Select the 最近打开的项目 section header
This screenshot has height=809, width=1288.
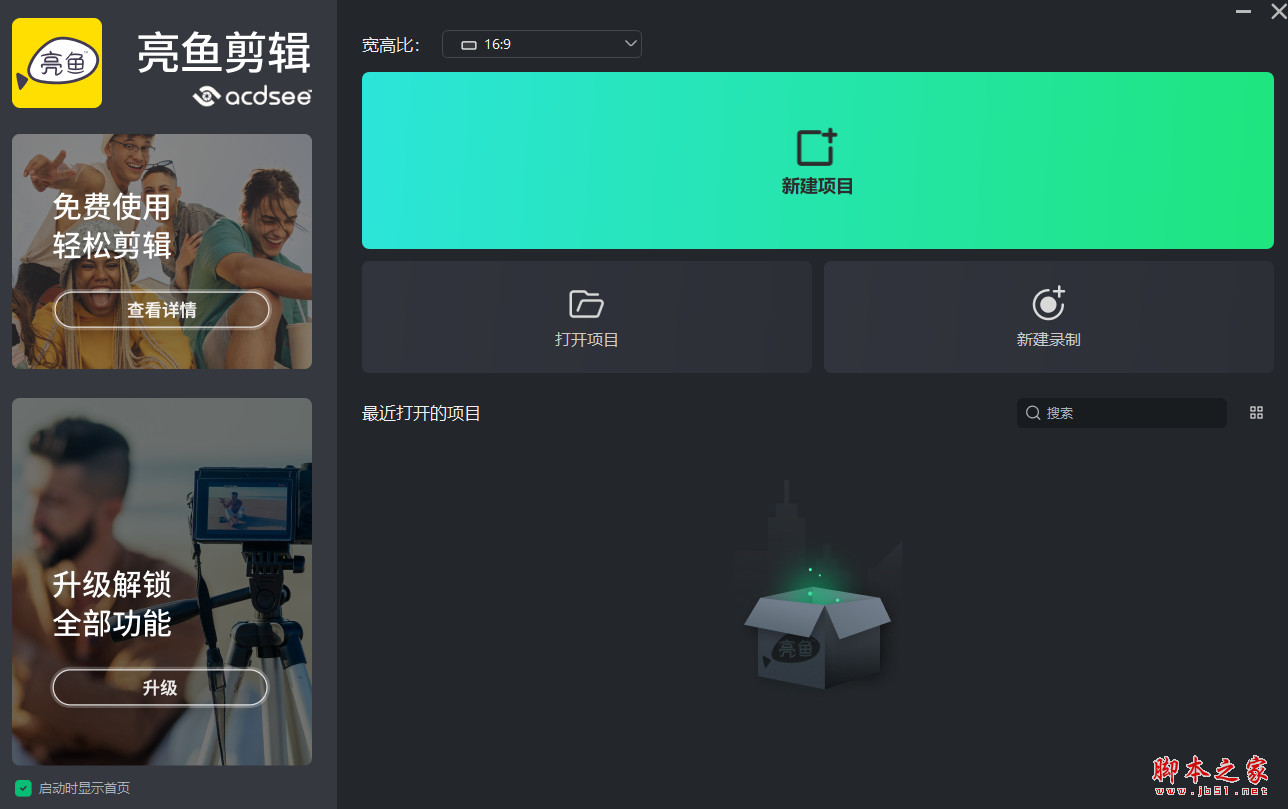tap(419, 413)
